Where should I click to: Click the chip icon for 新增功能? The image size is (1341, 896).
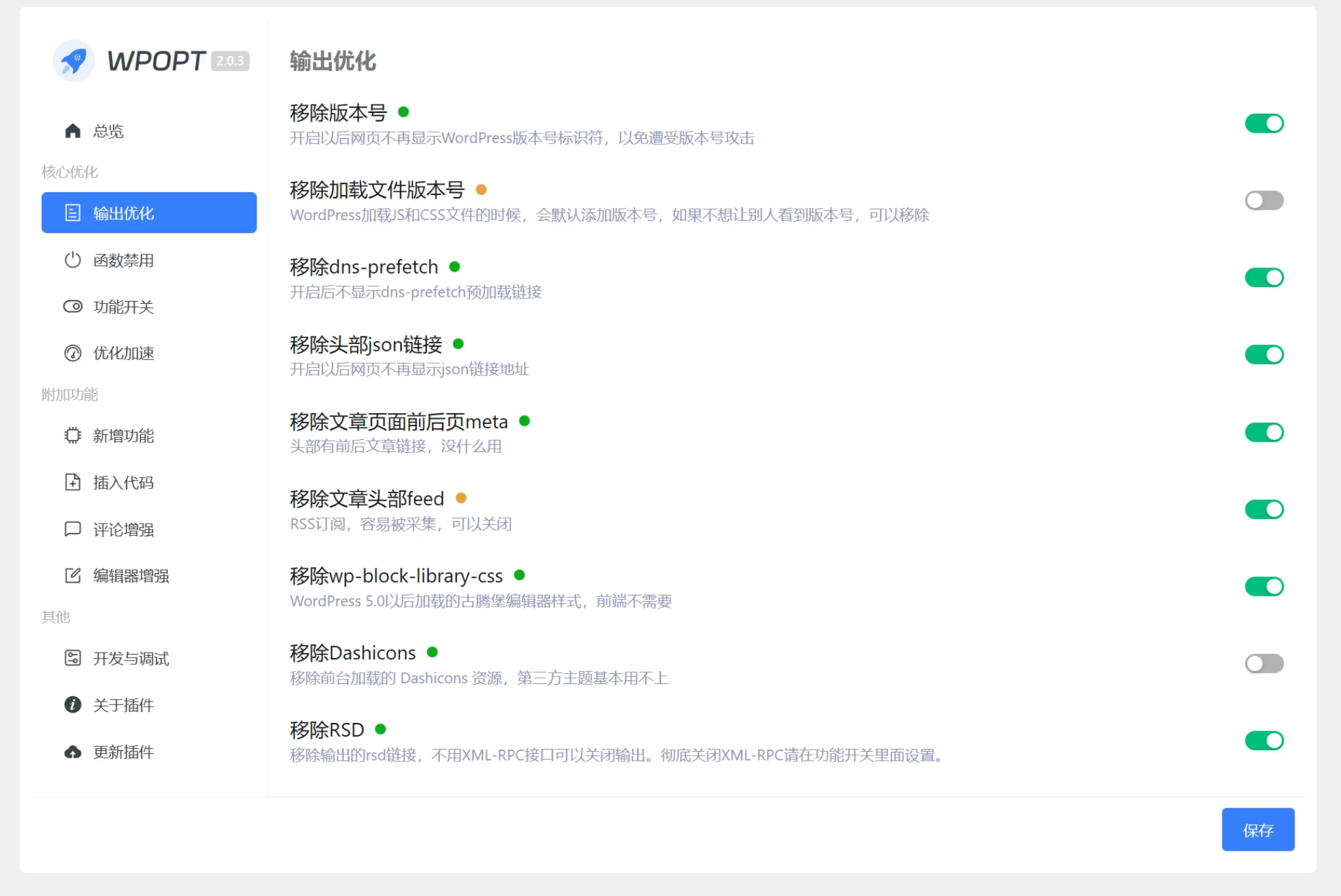click(73, 436)
